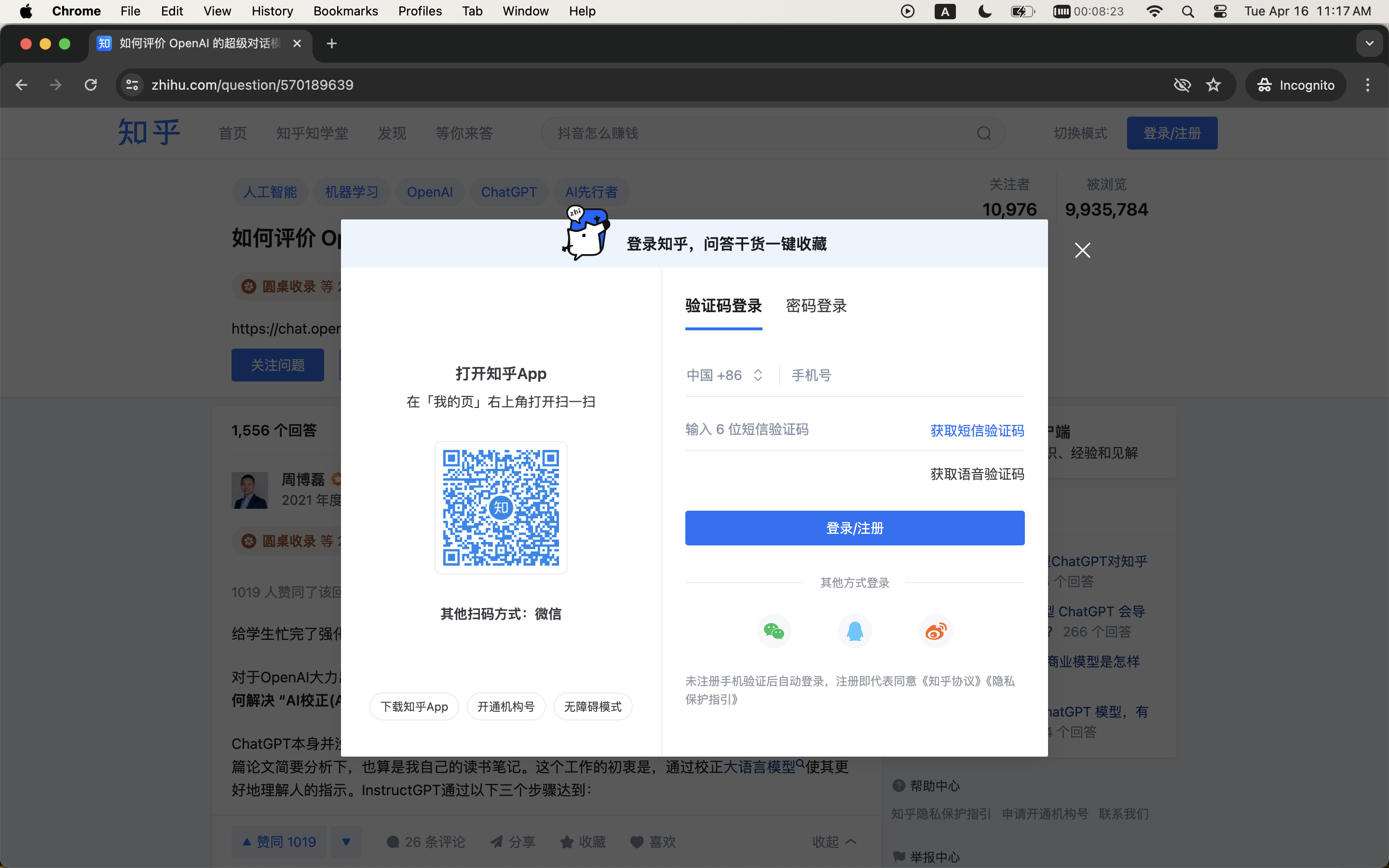The image size is (1389, 868).
Task: Click 开通机构号 button
Action: pos(506,706)
